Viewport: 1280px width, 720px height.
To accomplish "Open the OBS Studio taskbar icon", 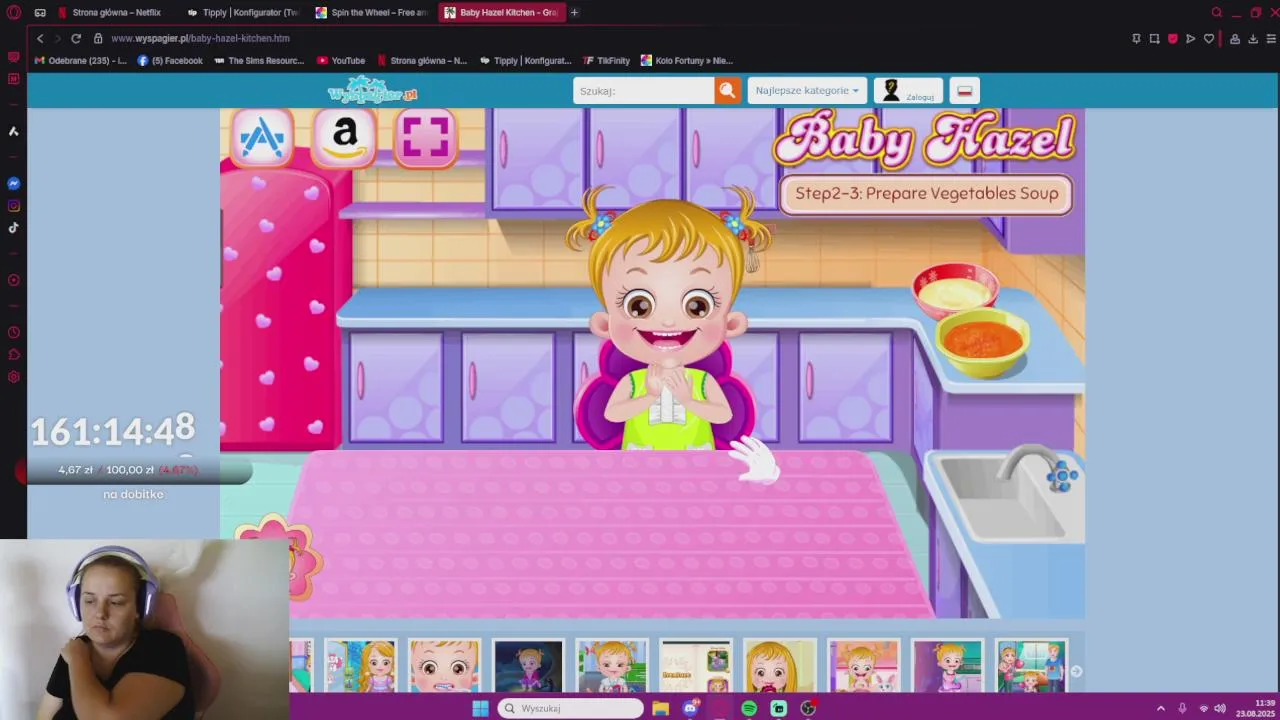I will coord(808,708).
